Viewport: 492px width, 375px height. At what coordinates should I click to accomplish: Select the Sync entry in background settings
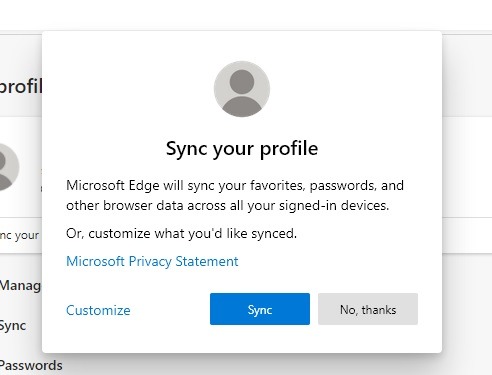13,325
